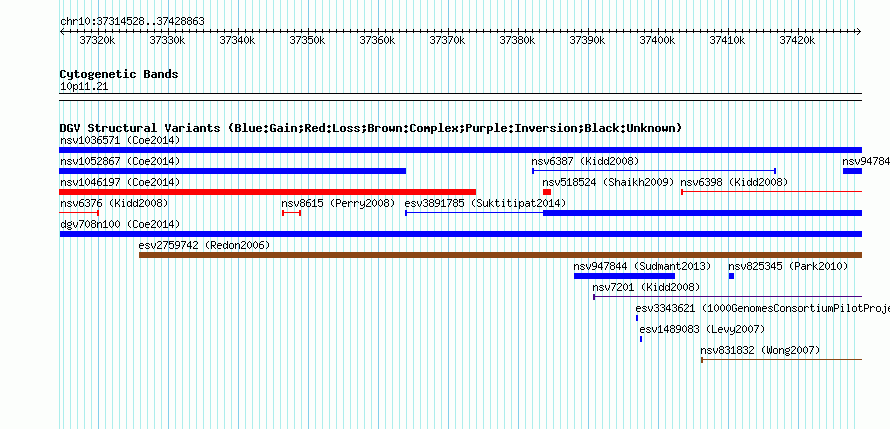Viewport: 890px width, 429px height.
Task: Click the nsv6387 thin blue variant line
Action: 654,171
